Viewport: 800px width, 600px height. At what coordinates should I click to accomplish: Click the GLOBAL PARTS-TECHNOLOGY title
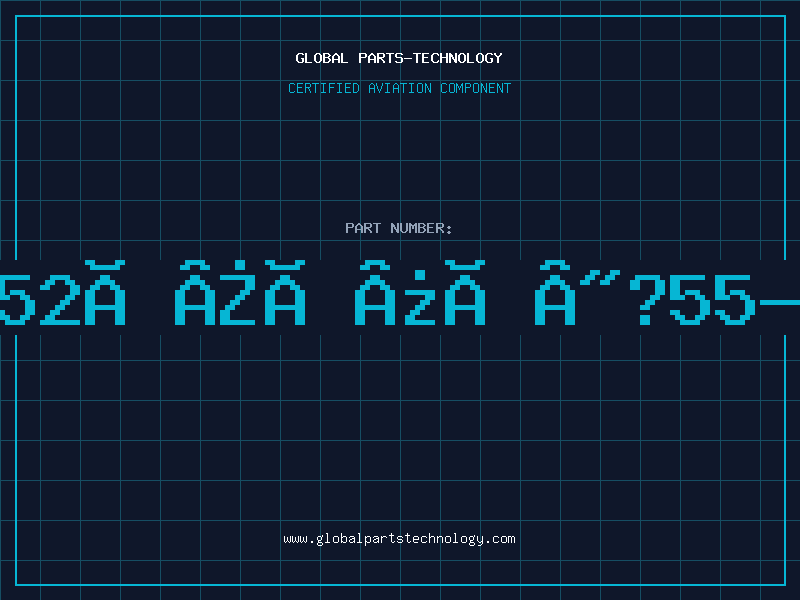(x=399, y=58)
